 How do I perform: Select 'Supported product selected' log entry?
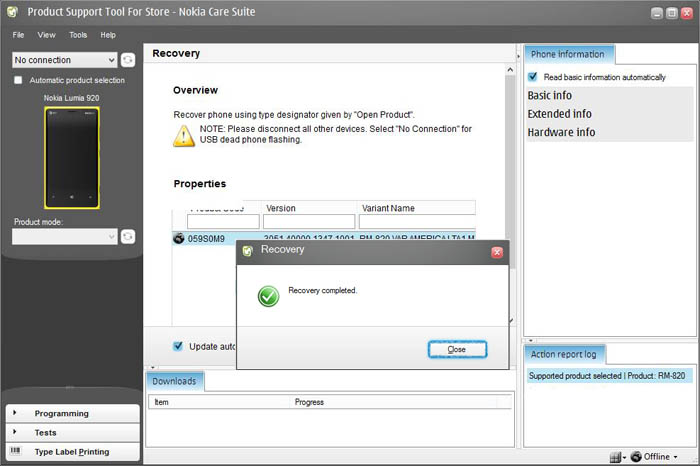(609, 376)
